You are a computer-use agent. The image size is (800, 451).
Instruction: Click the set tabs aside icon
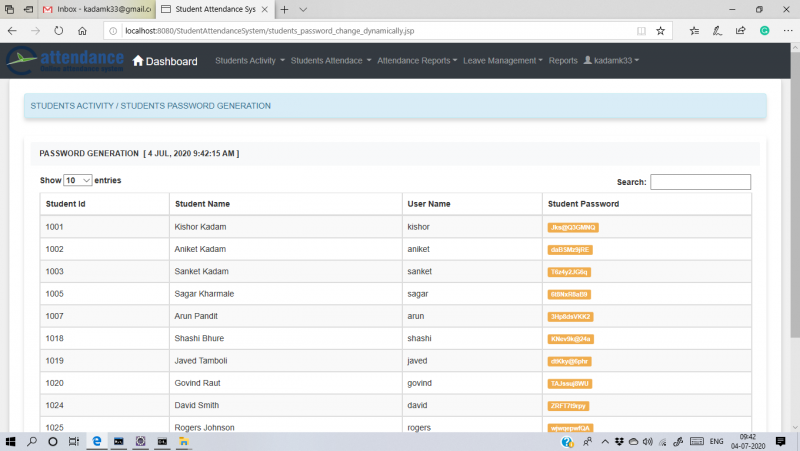pos(29,9)
